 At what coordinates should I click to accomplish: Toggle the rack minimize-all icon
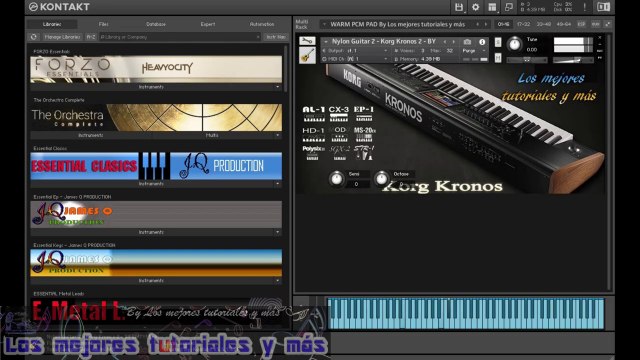point(608,24)
